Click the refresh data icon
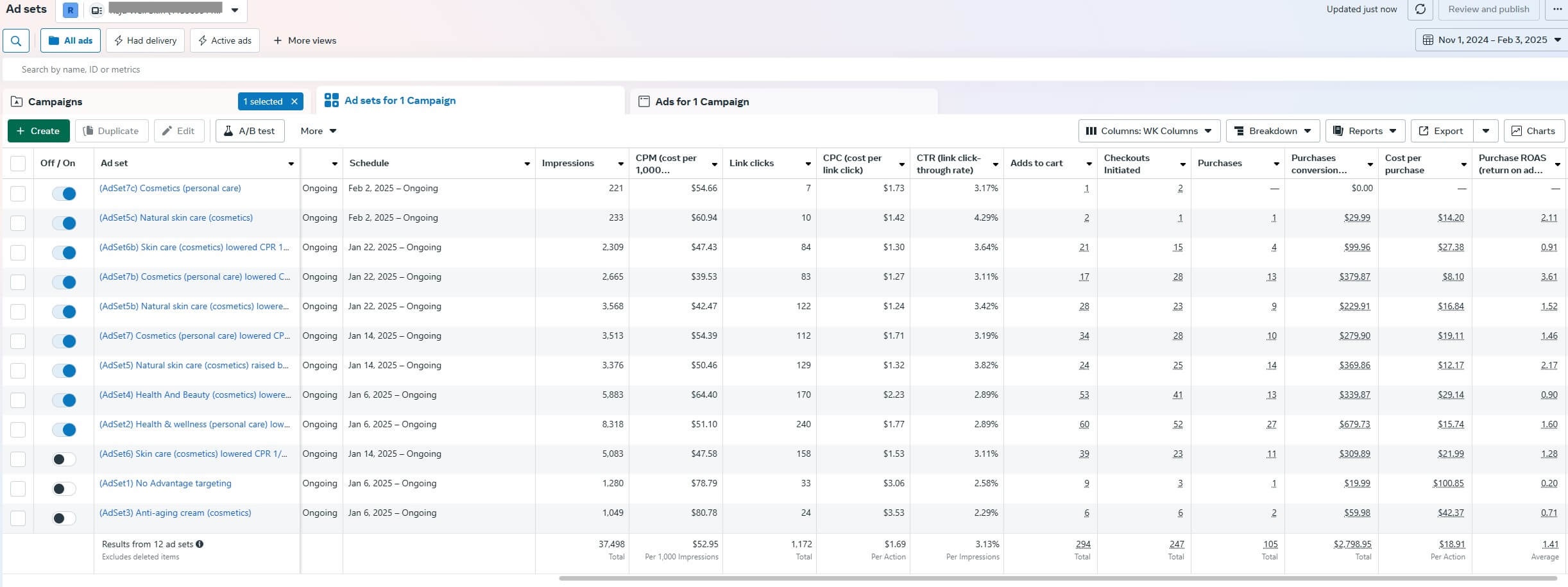The width and height of the screenshot is (1568, 587). 1420,9
